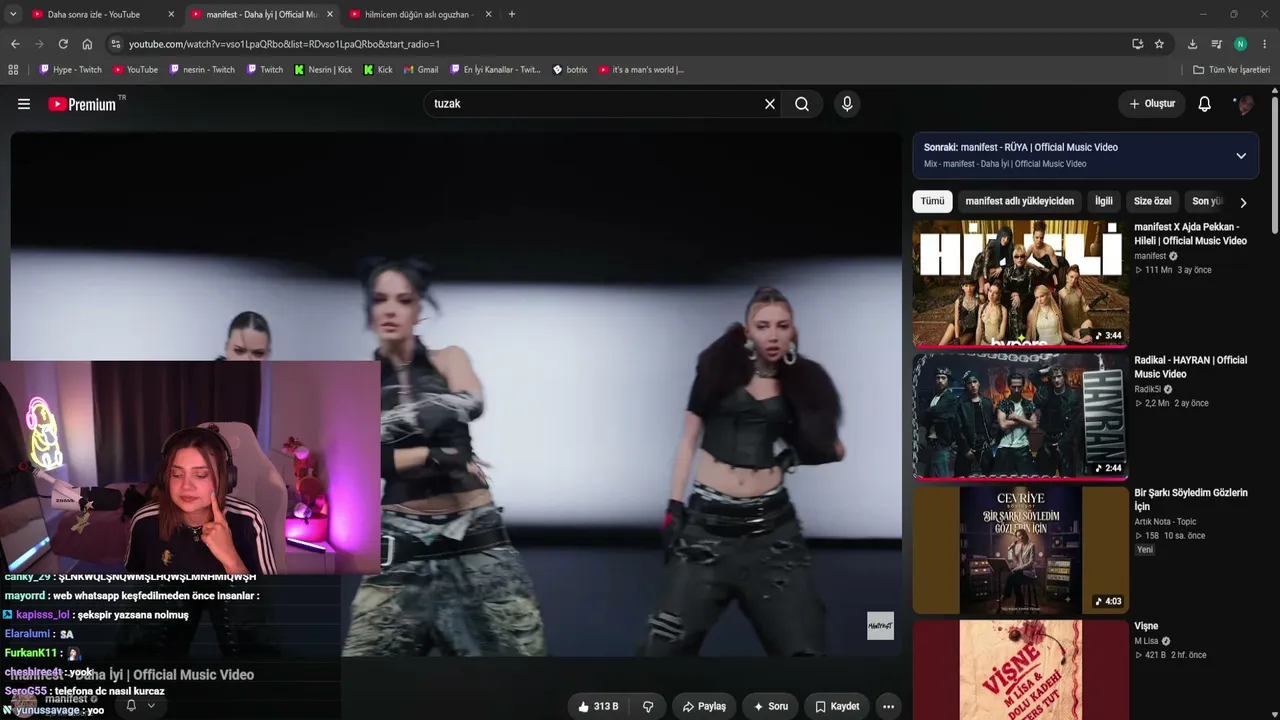
Task: Install app icon in address bar
Action: pyautogui.click(x=1138, y=44)
